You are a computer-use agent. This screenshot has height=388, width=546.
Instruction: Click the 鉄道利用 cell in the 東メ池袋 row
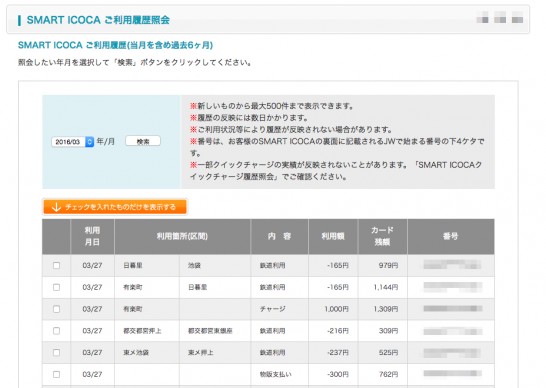[x=279, y=352]
